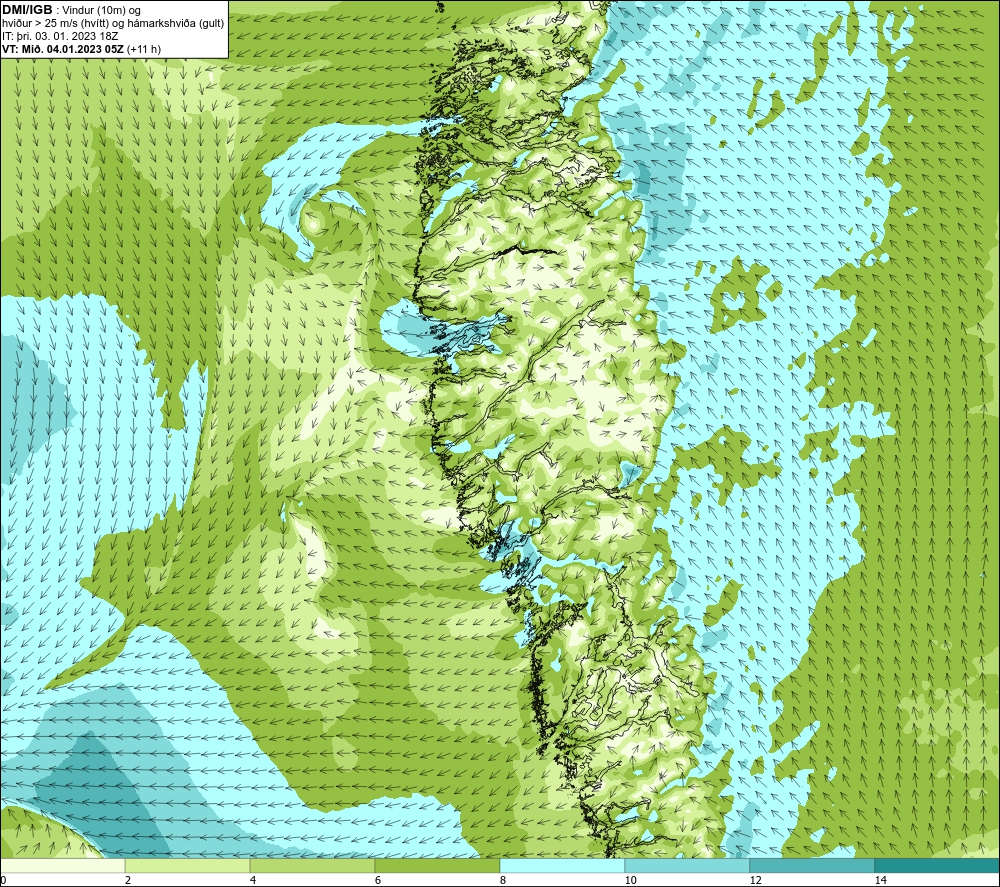Click the legend value label '8'
The height and width of the screenshot is (887, 1000).
[x=503, y=881]
